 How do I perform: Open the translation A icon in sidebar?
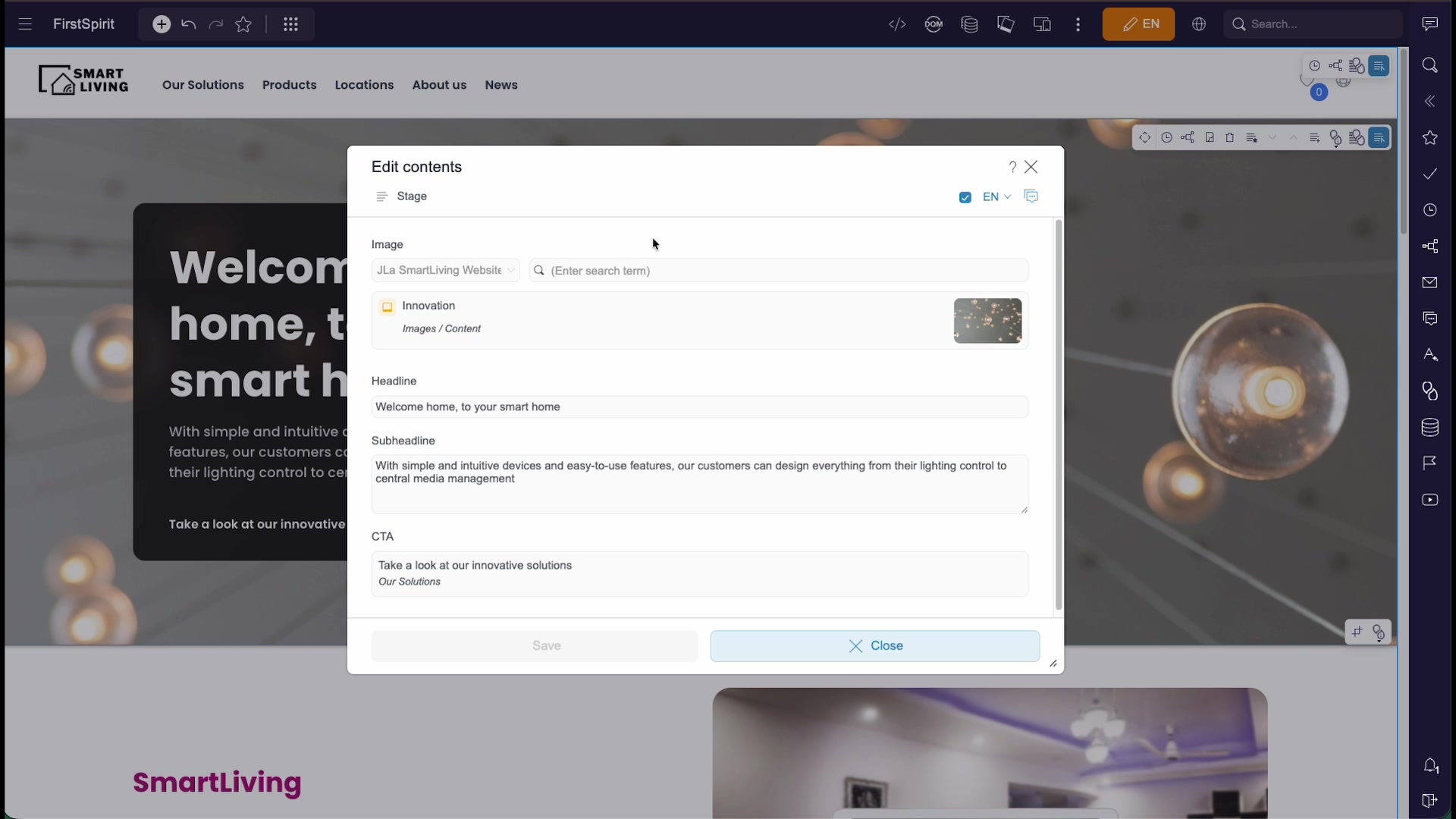1430,355
